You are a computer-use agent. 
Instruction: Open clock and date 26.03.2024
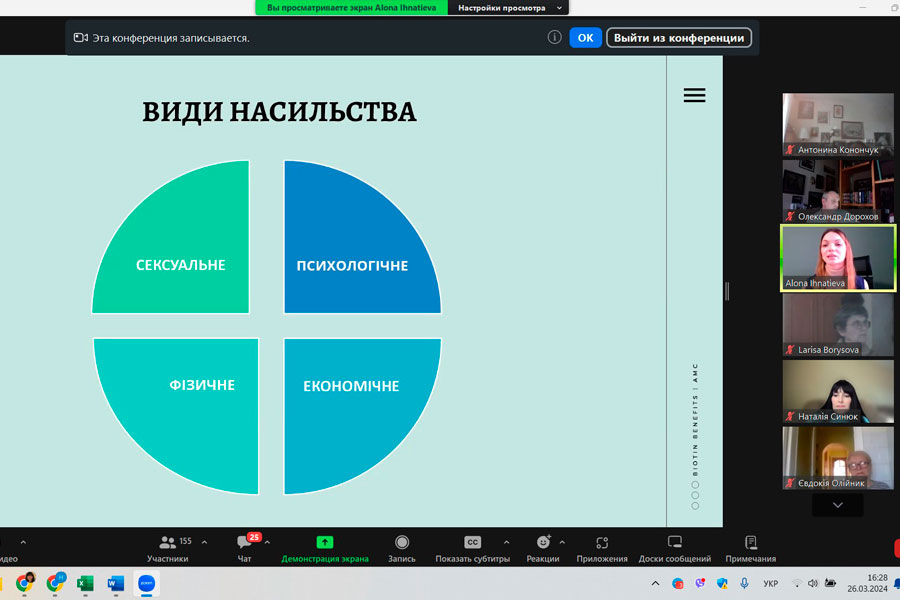(867, 583)
